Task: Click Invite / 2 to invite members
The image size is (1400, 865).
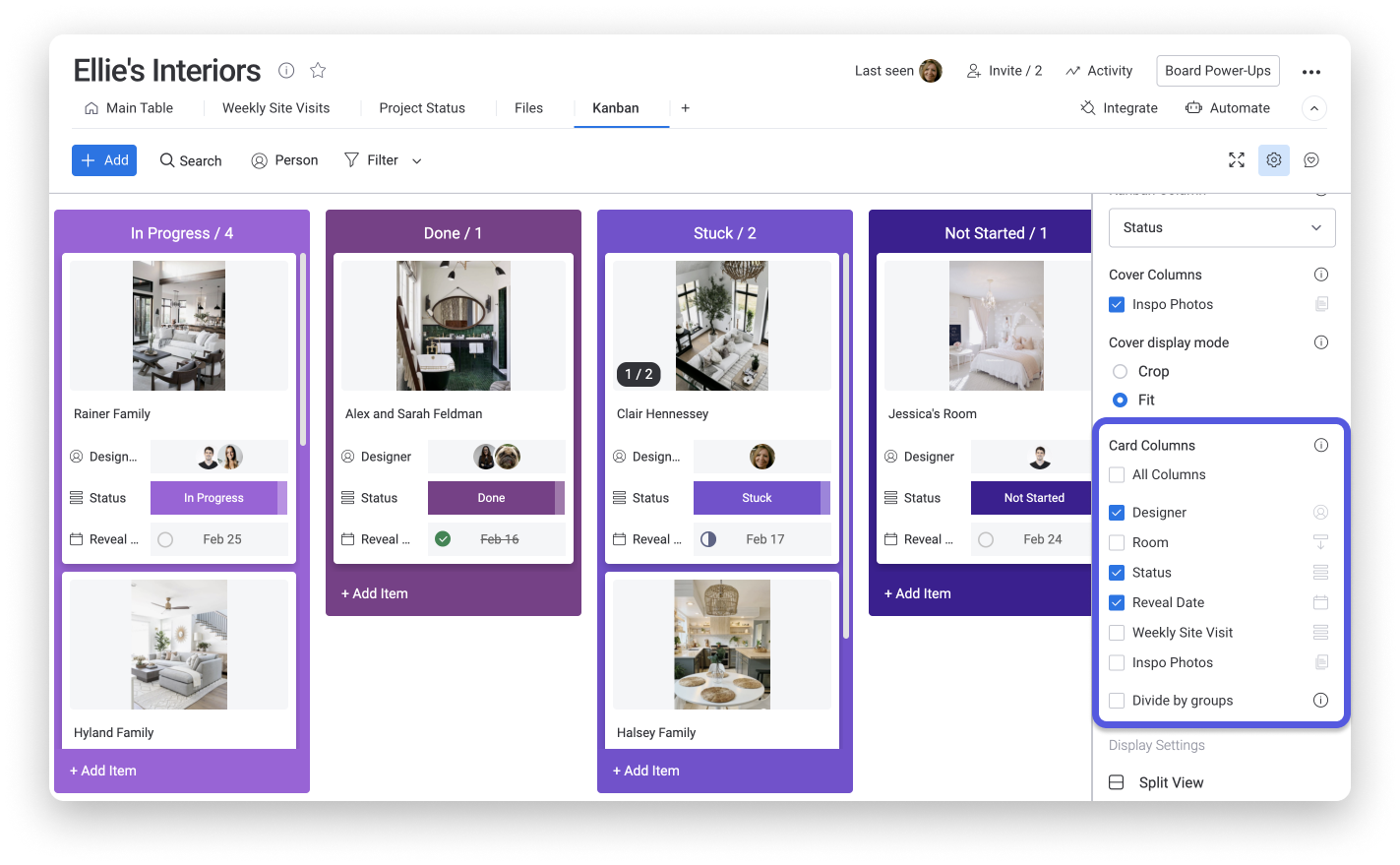Action: pyautogui.click(x=1004, y=71)
